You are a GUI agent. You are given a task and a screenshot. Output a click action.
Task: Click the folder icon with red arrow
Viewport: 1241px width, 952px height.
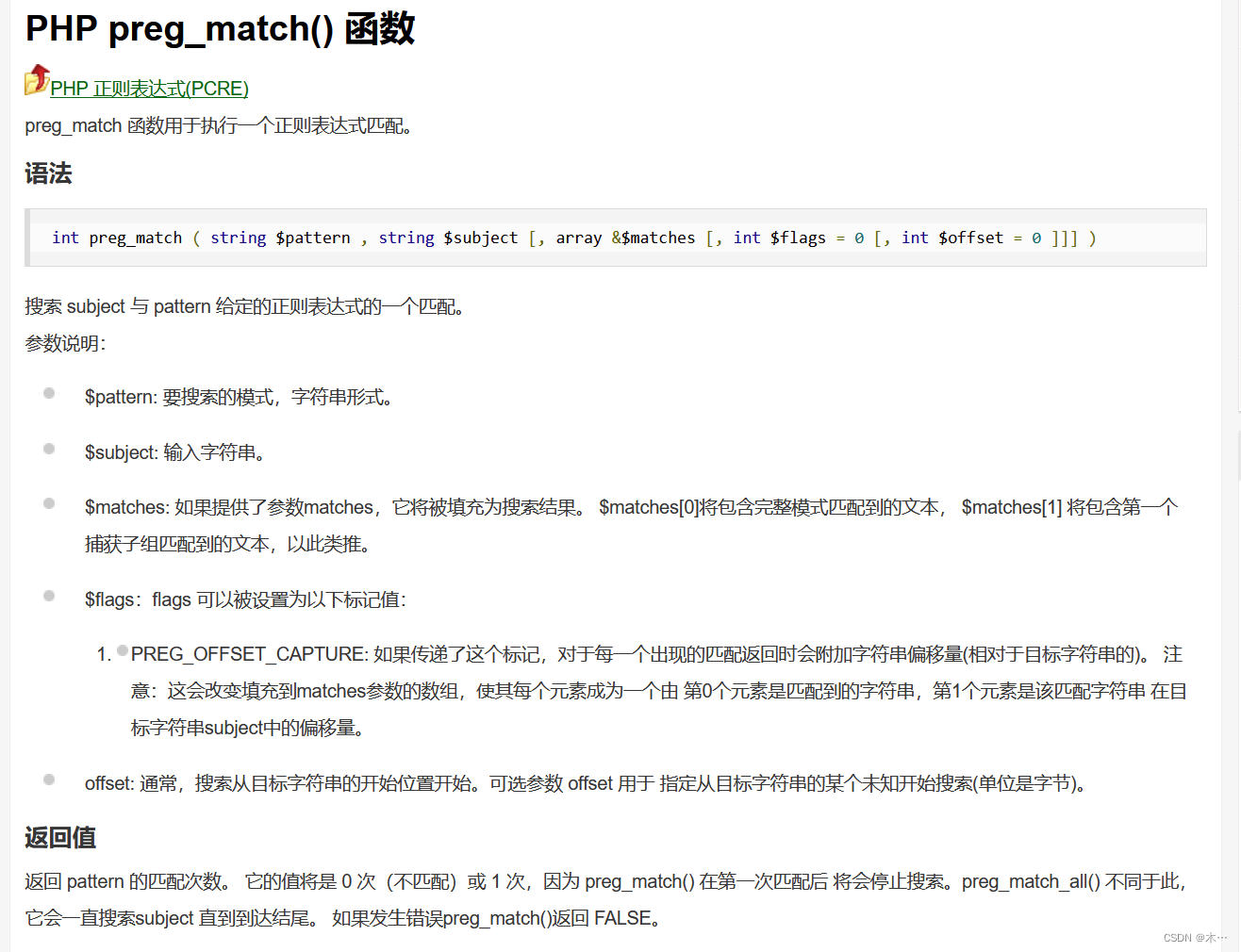35,80
